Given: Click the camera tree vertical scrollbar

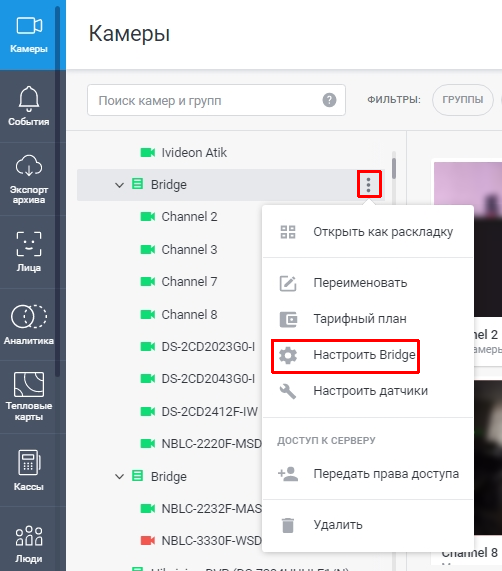Looking at the screenshot, I should (x=394, y=168).
